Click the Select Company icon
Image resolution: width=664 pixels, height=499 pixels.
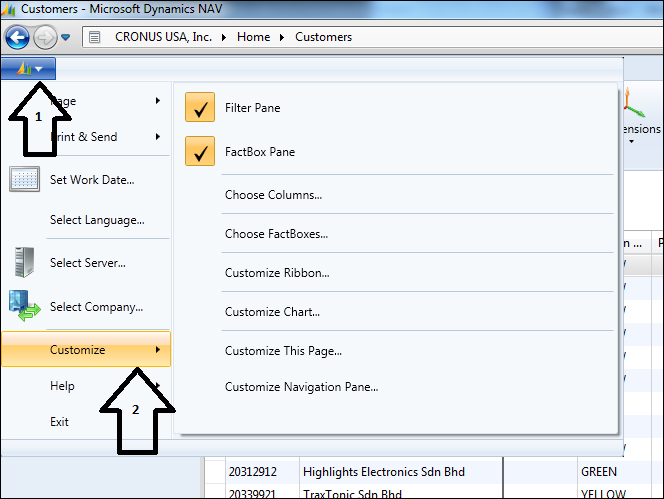click(x=25, y=305)
